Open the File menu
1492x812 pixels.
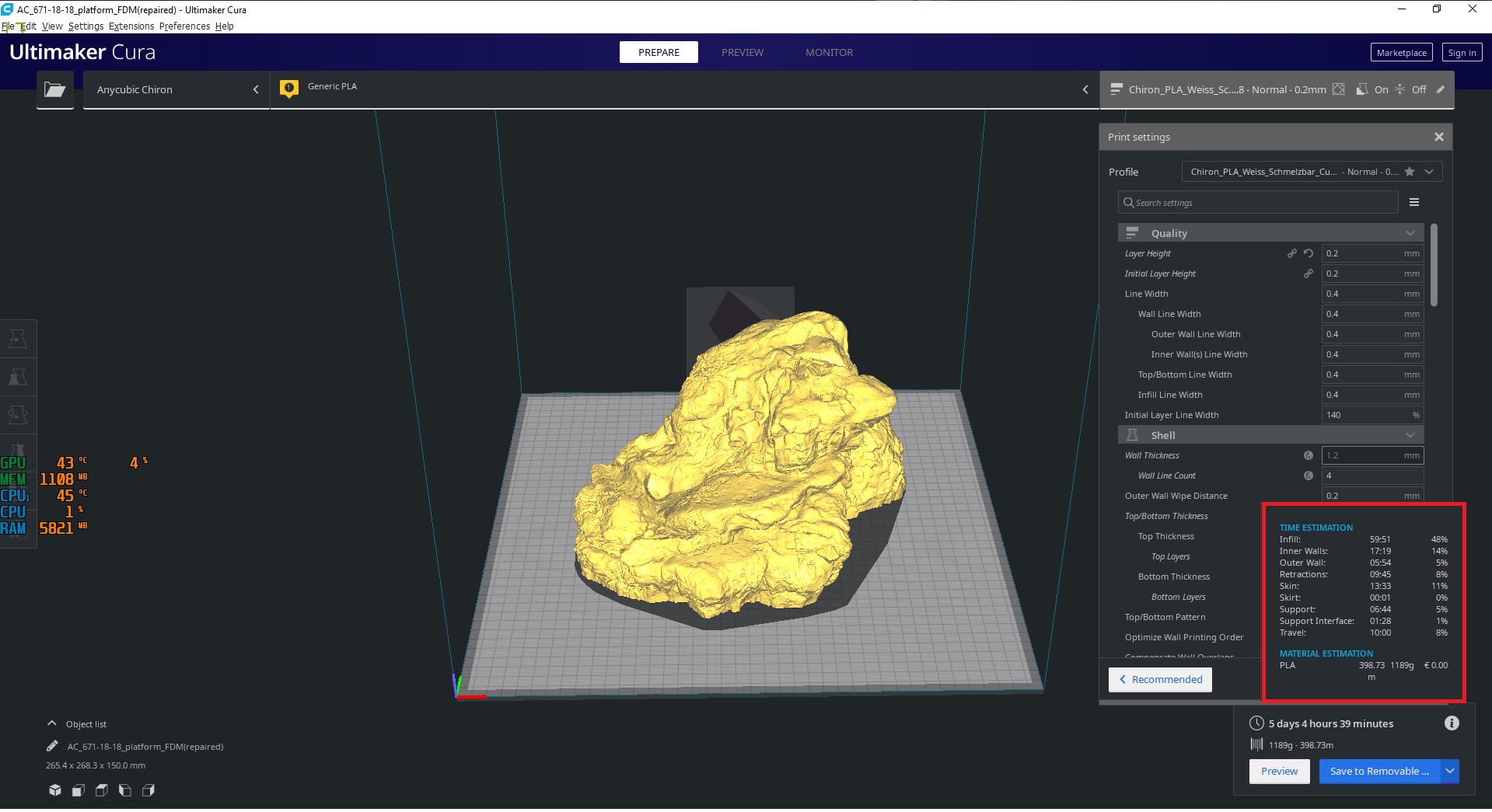tap(8, 26)
